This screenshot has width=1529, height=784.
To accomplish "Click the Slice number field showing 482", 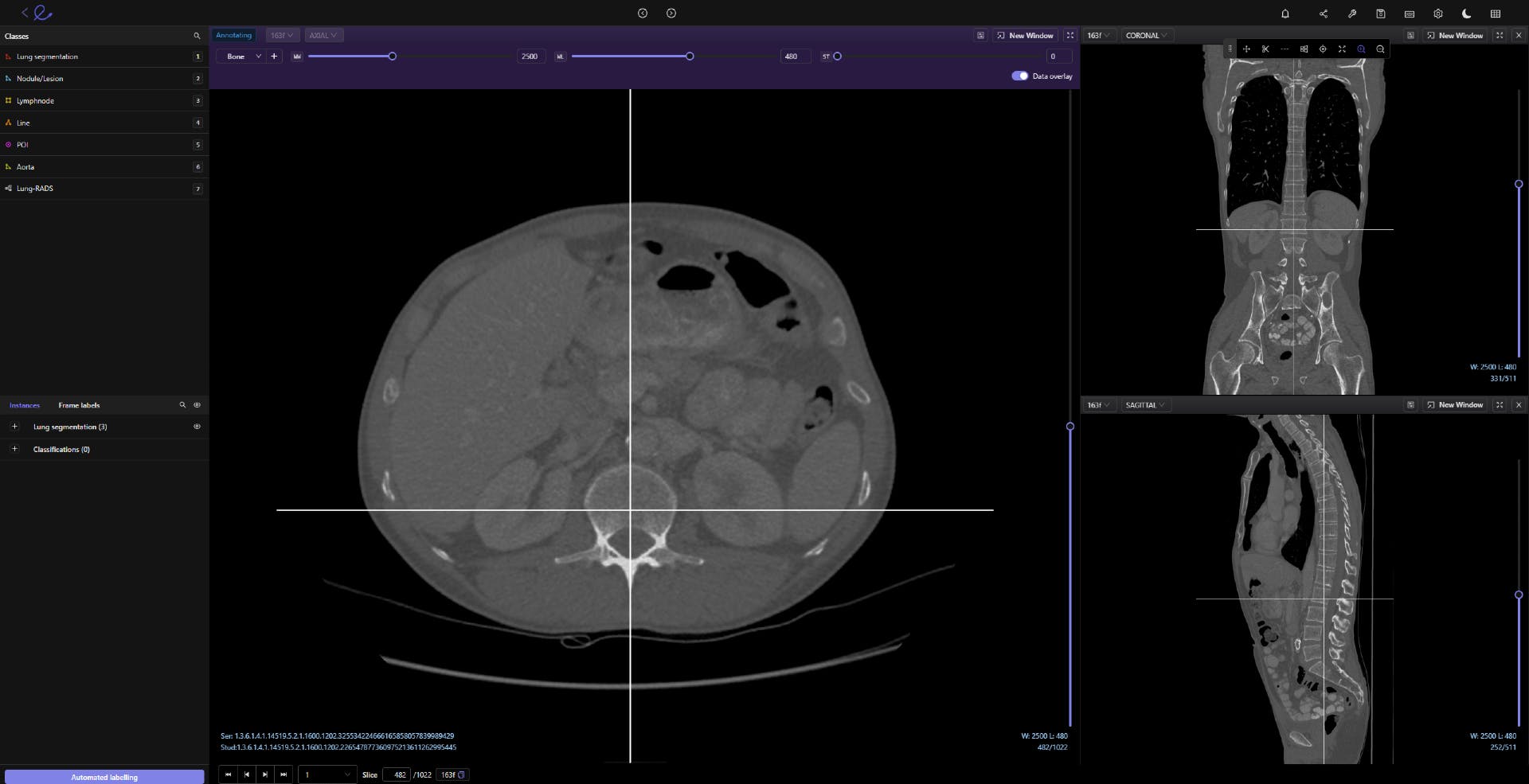I will pos(396,774).
